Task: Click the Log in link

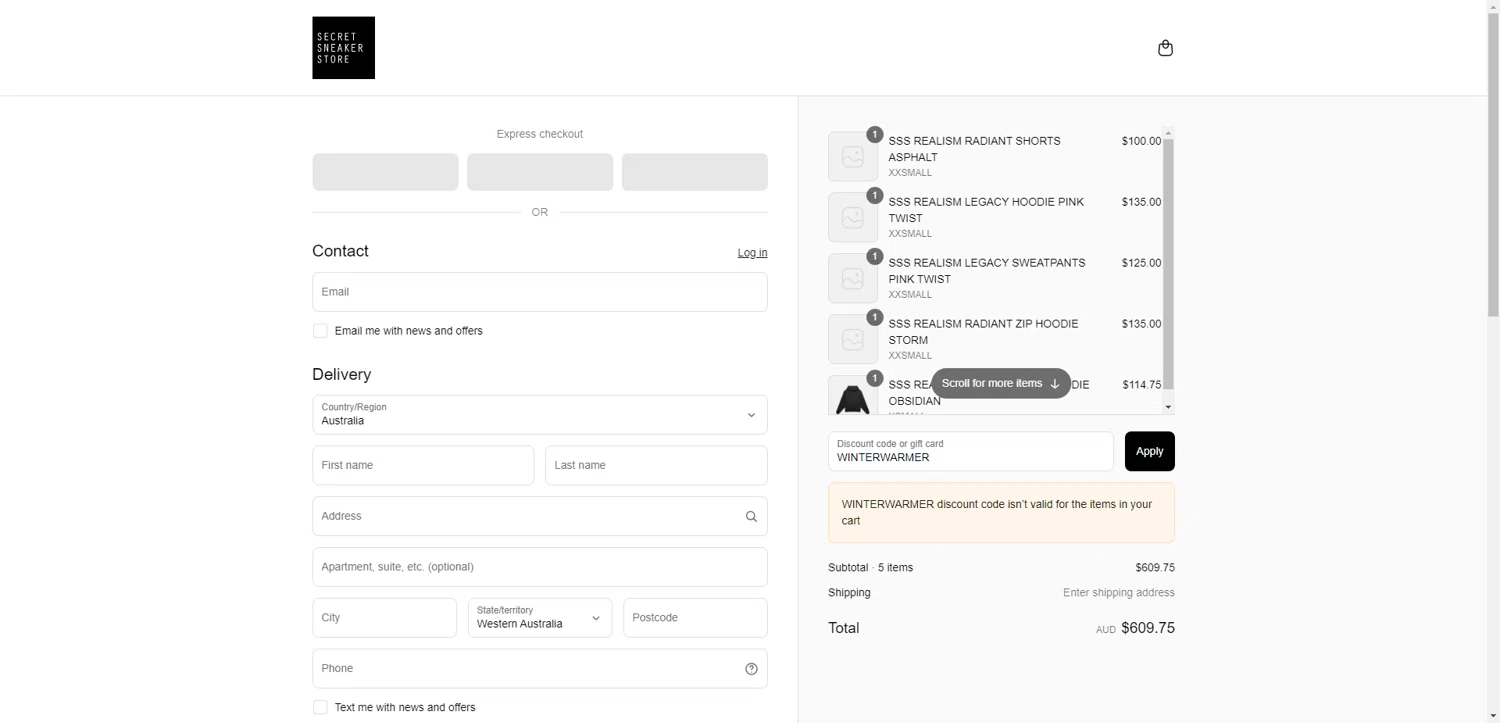Action: (x=752, y=253)
